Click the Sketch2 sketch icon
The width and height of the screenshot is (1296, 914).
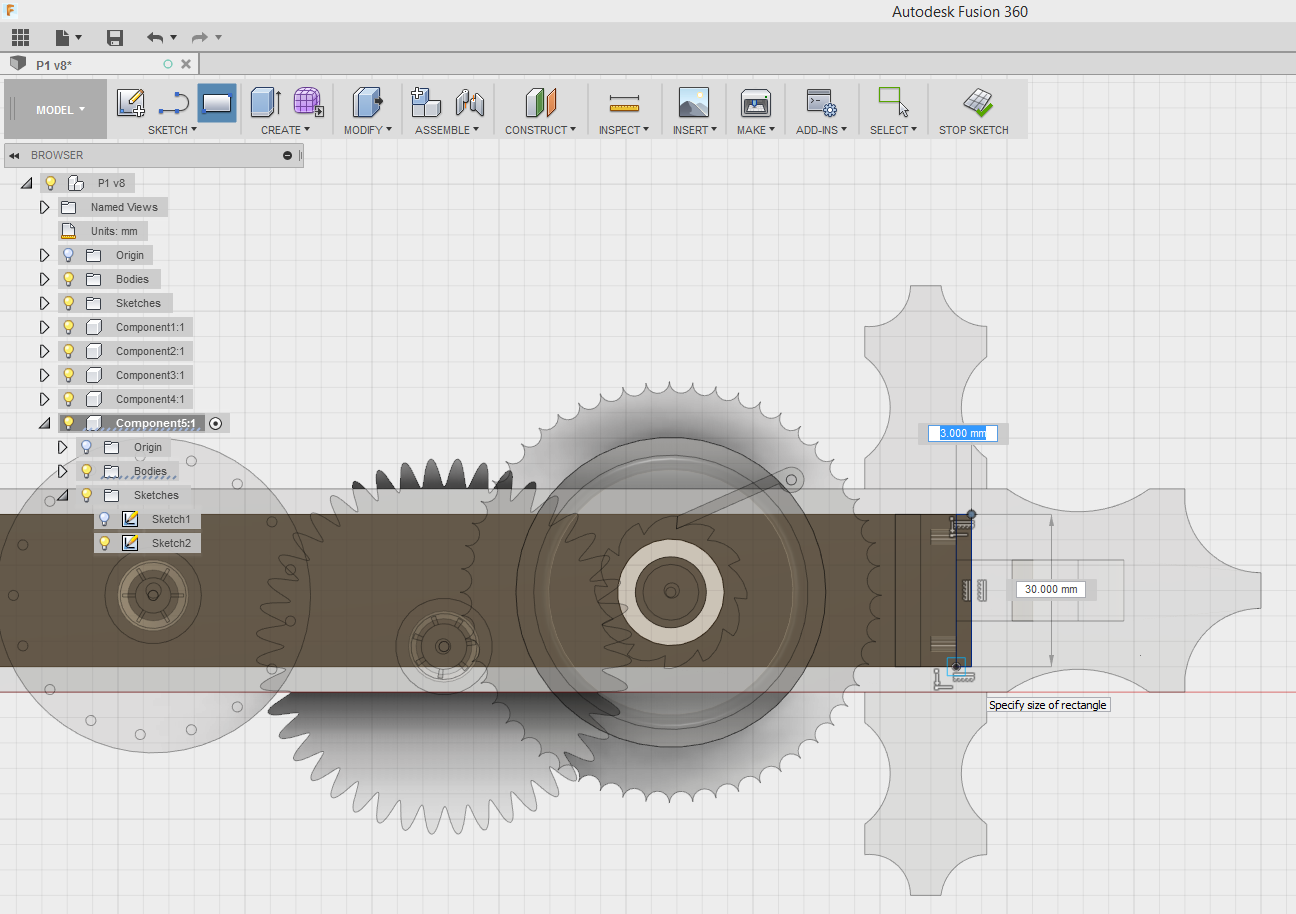point(130,543)
